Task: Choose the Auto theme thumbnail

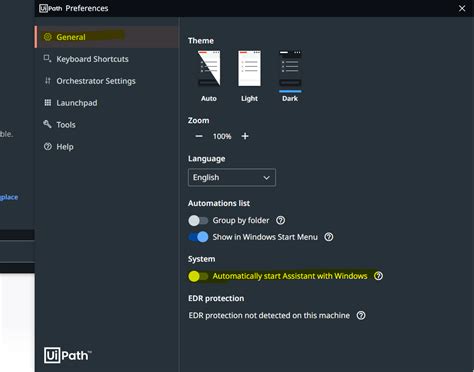Action: [209, 68]
